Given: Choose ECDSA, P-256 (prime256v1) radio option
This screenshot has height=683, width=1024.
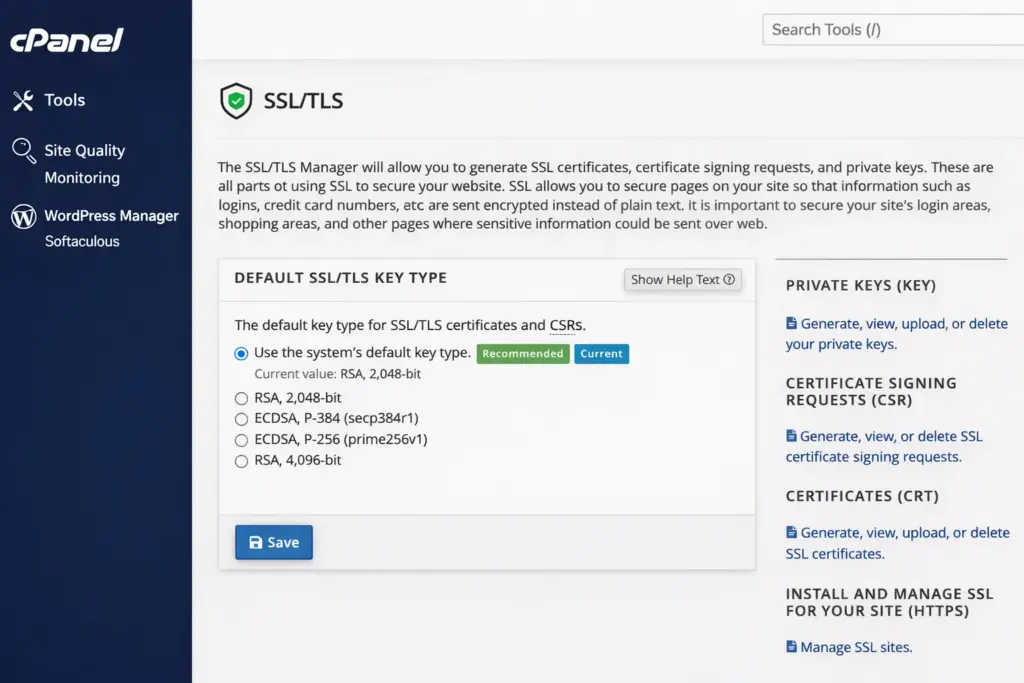Looking at the screenshot, I should click(241, 440).
